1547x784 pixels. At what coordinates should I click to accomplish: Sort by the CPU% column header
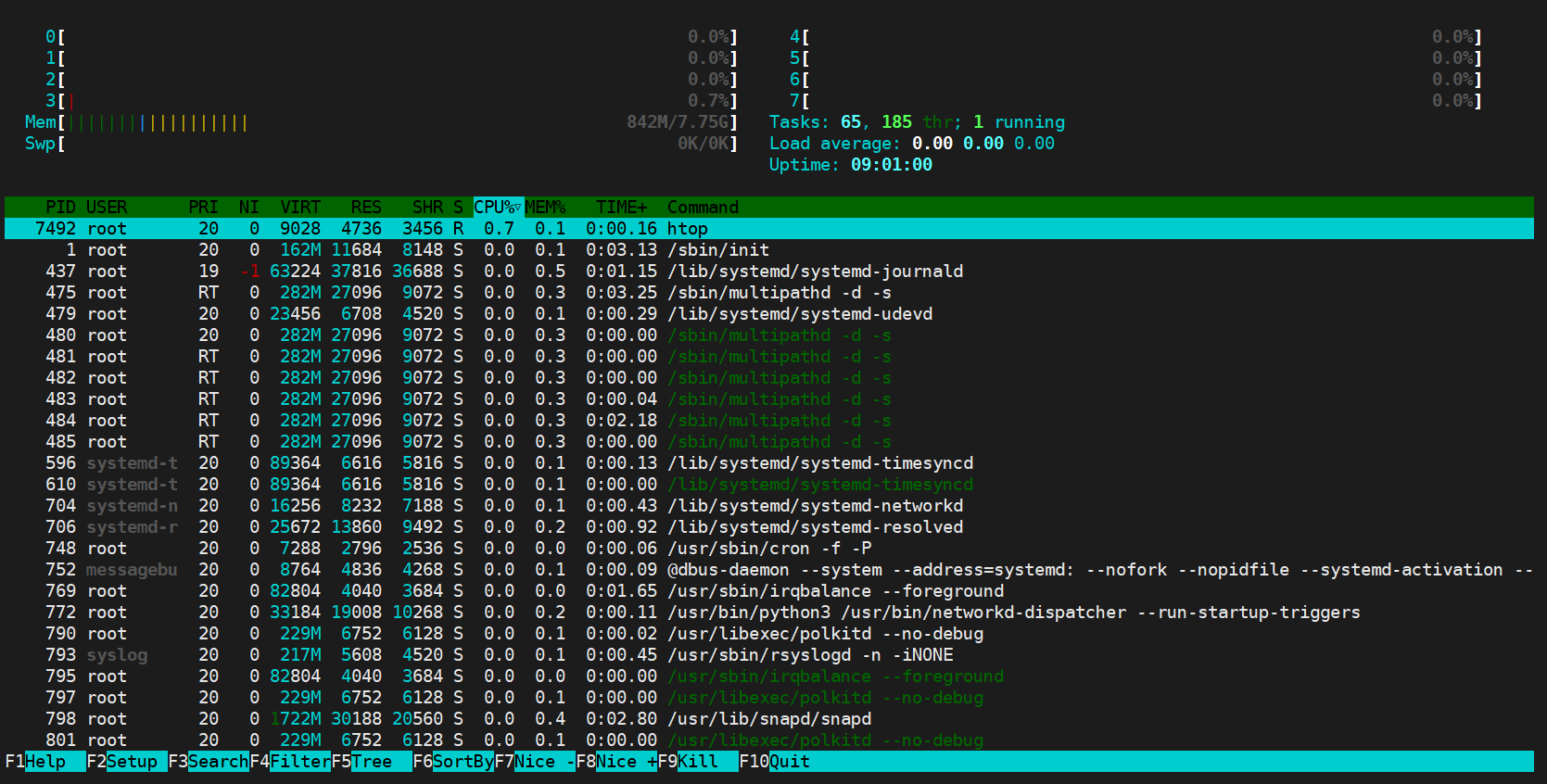498,208
